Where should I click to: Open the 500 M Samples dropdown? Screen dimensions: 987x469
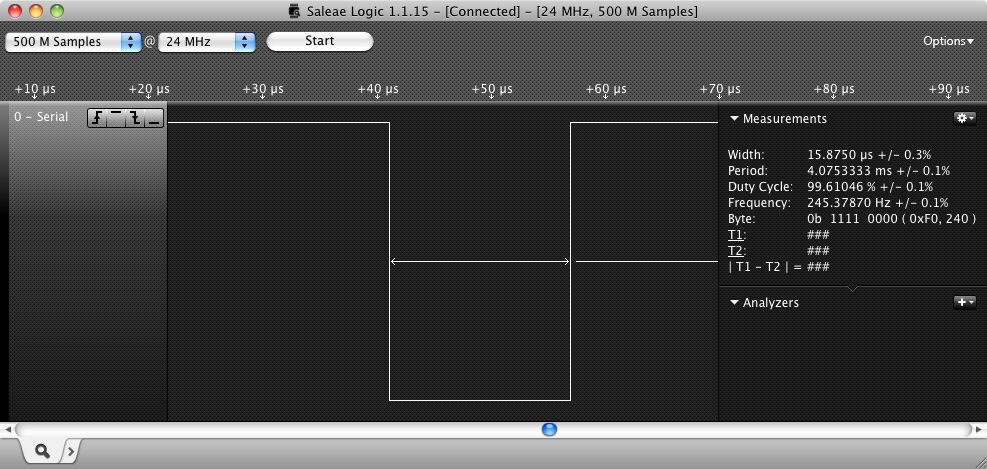click(74, 42)
